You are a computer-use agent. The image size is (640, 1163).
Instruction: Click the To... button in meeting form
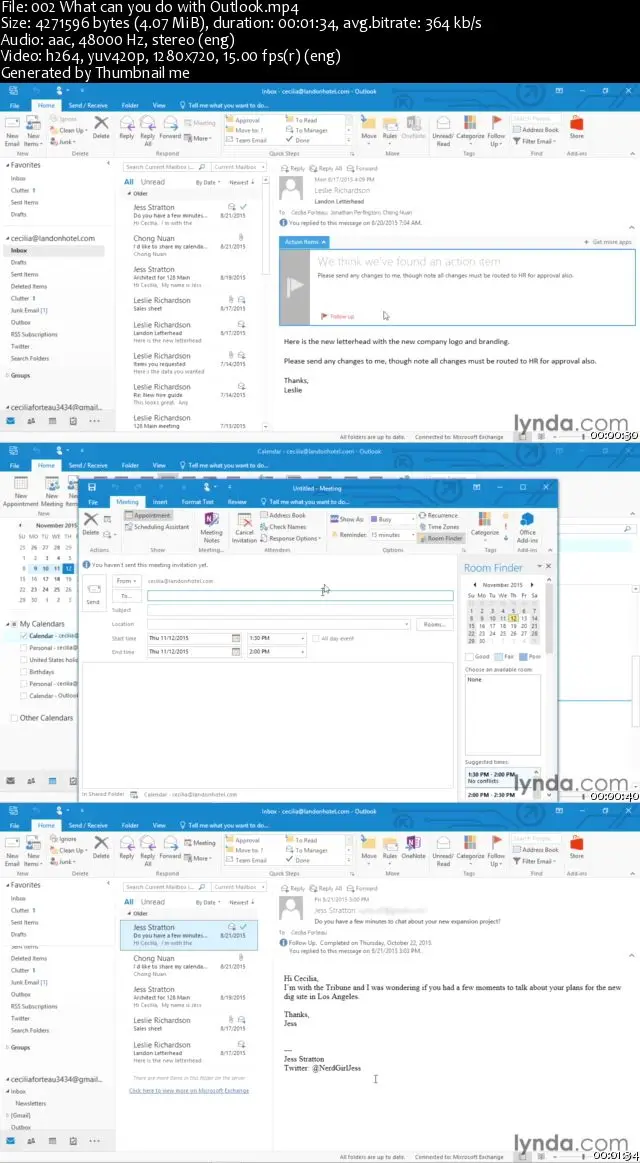125,595
